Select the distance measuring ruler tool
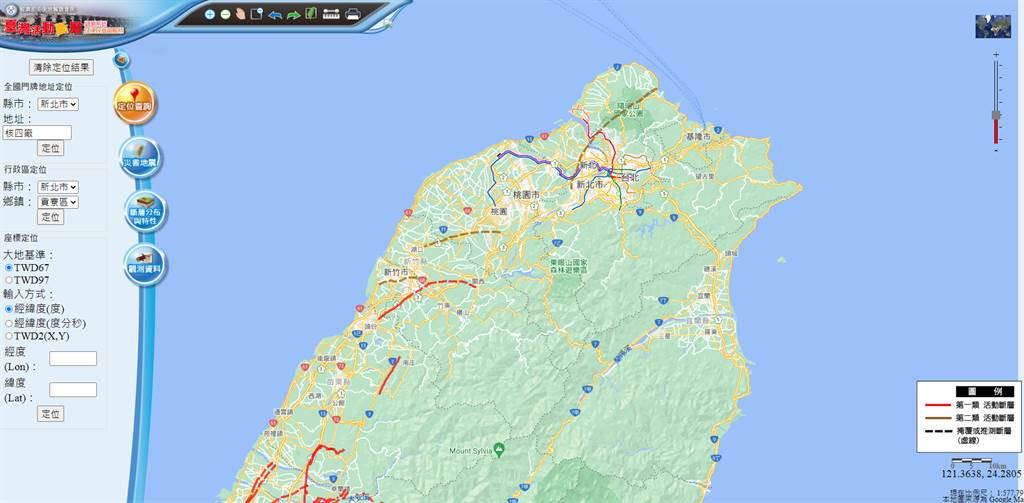This screenshot has width=1024, height=503. tap(331, 14)
